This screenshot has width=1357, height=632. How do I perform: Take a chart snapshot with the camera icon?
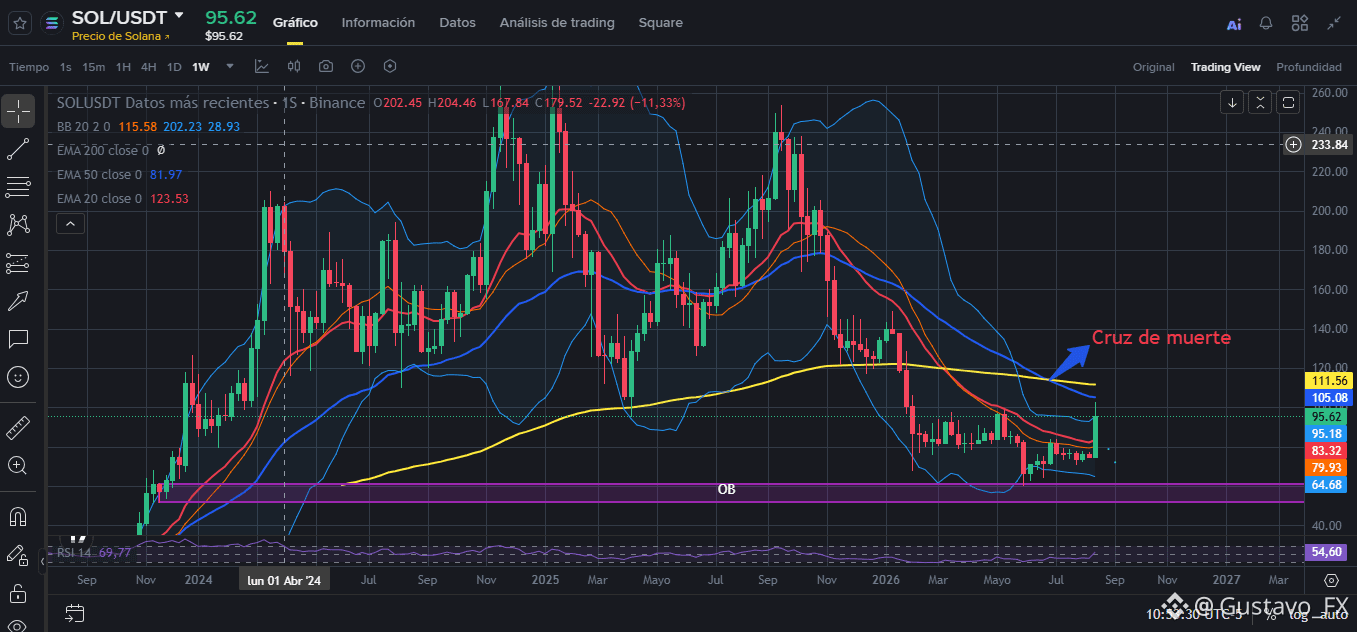326,67
